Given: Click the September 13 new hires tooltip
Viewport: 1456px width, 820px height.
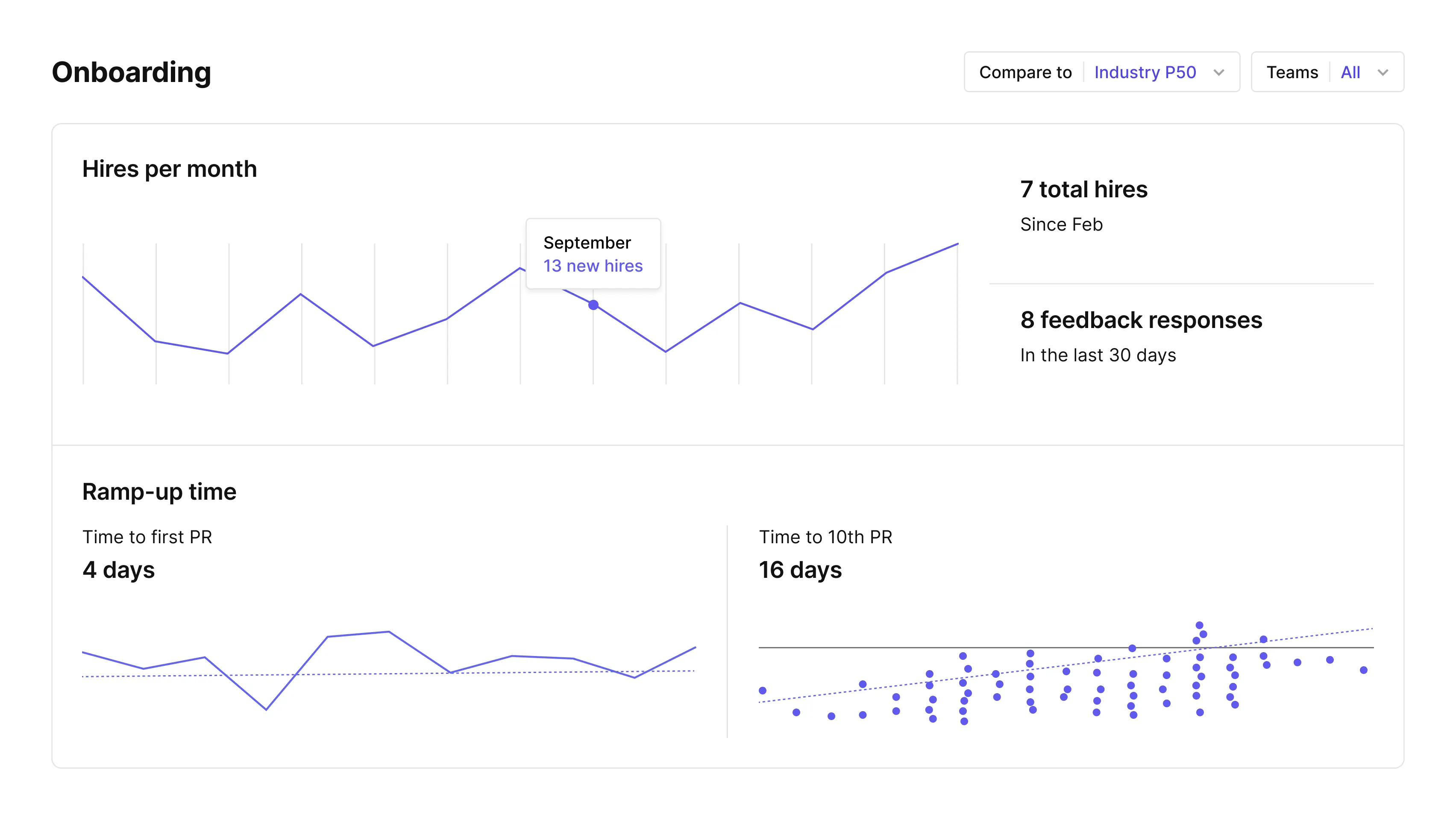Looking at the screenshot, I should coord(593,254).
